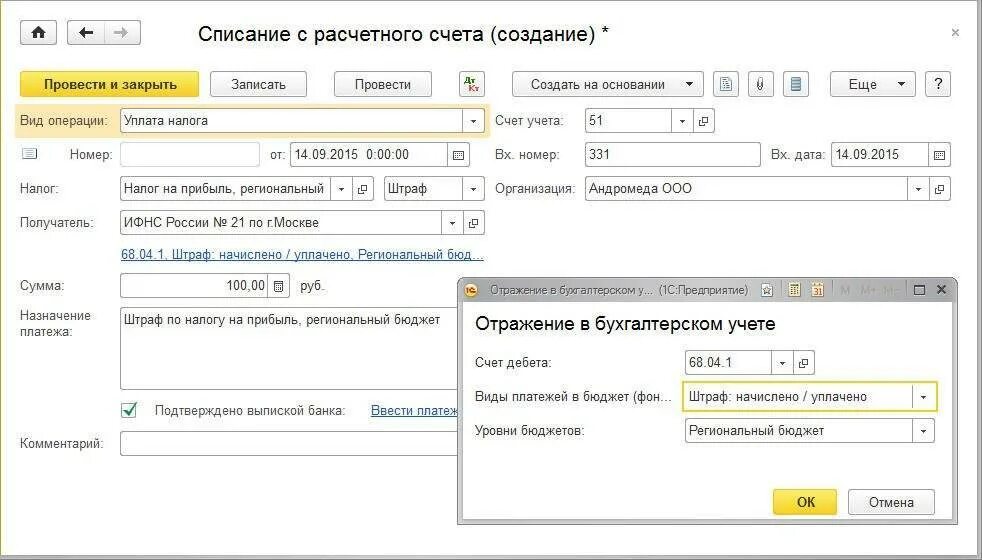Toggle Подтверждено выпиской банка checkbox

tap(129, 410)
